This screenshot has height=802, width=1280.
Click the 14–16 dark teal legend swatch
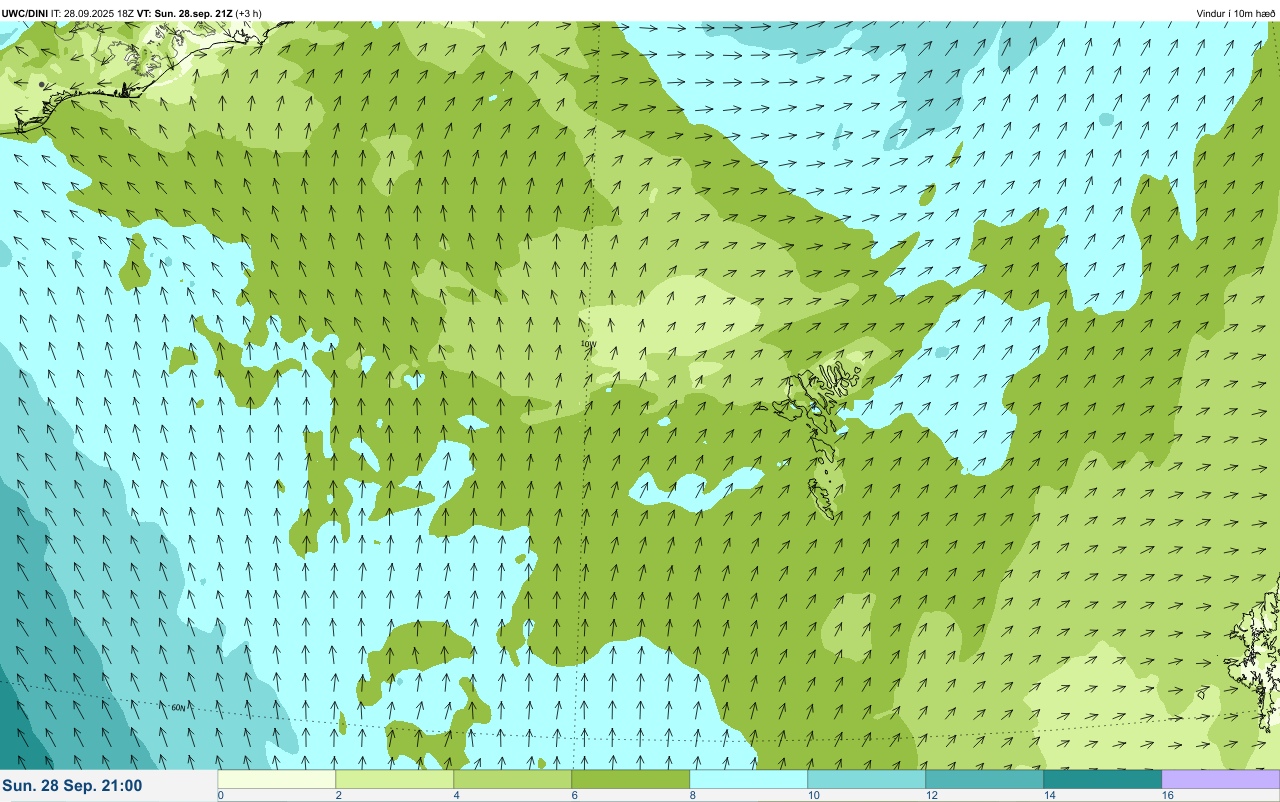click(x=1103, y=779)
